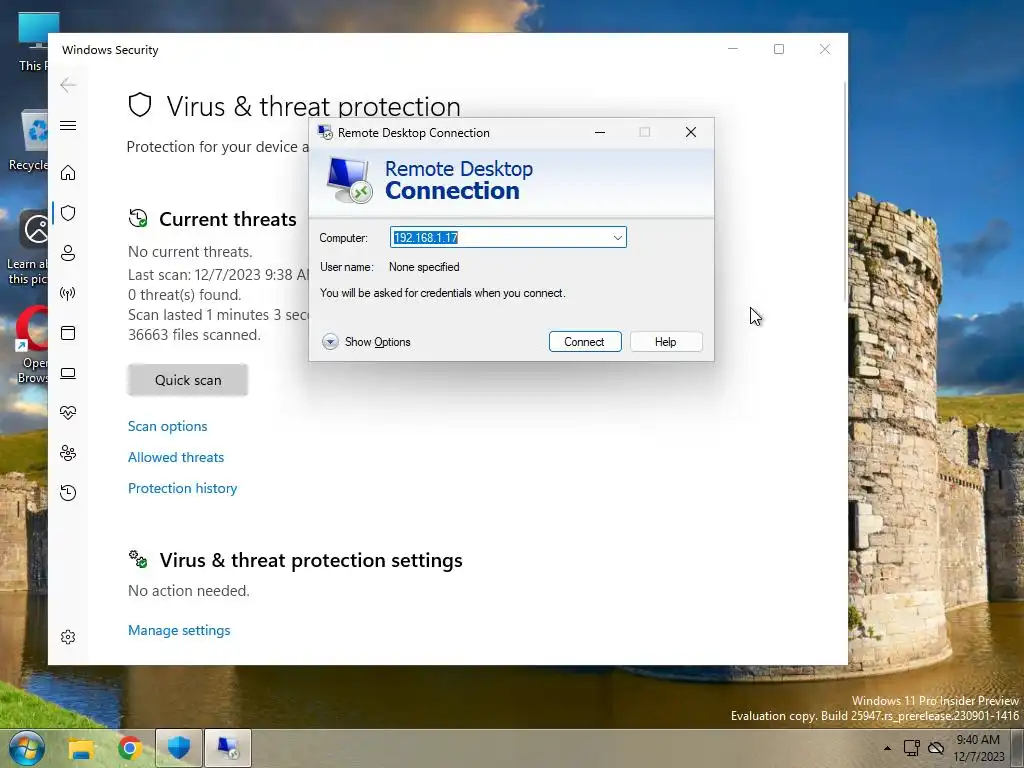Click the network status tray icon
This screenshot has width=1024, height=768.
912,748
